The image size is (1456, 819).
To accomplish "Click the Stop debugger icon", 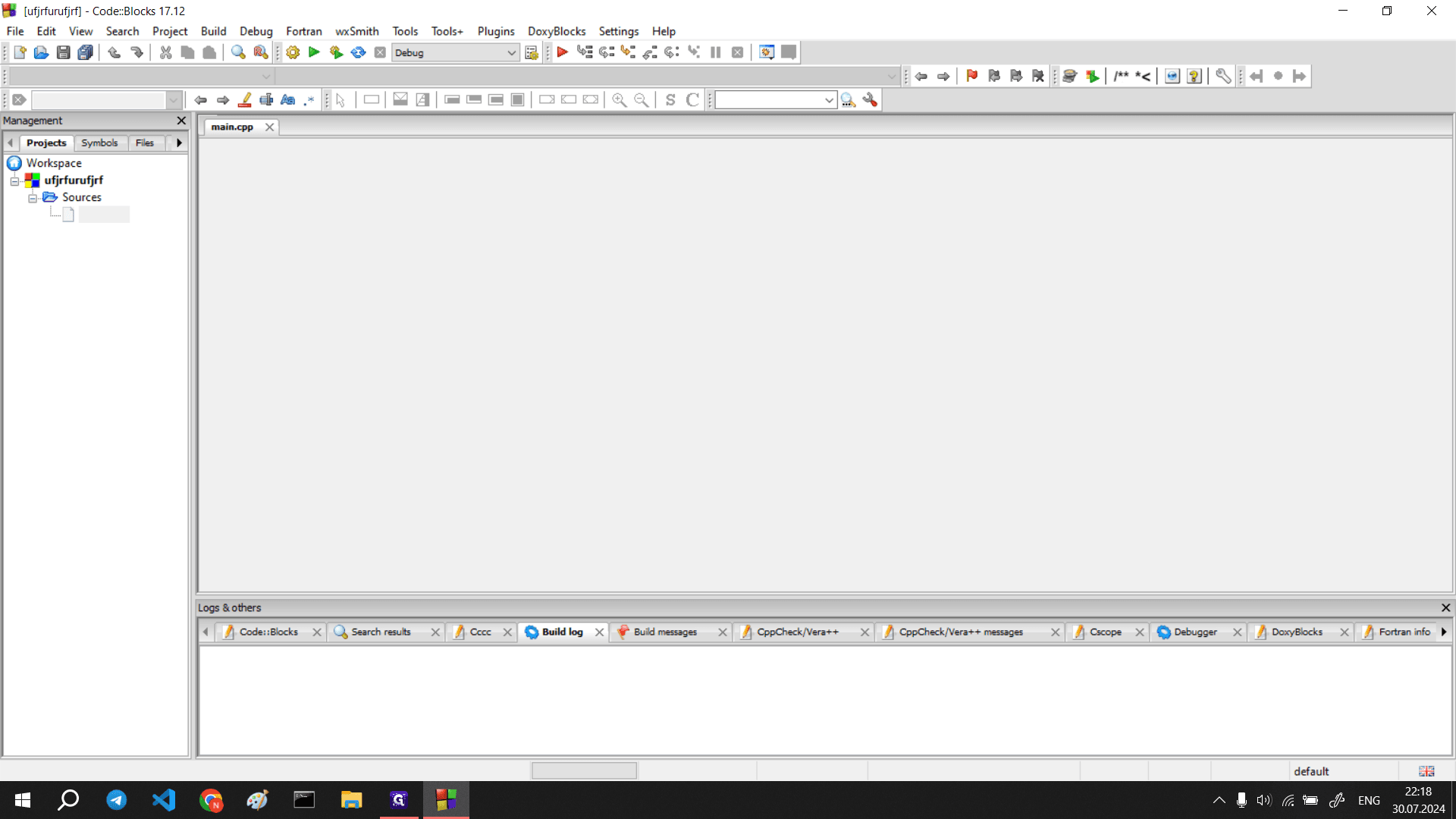I will pyautogui.click(x=737, y=52).
